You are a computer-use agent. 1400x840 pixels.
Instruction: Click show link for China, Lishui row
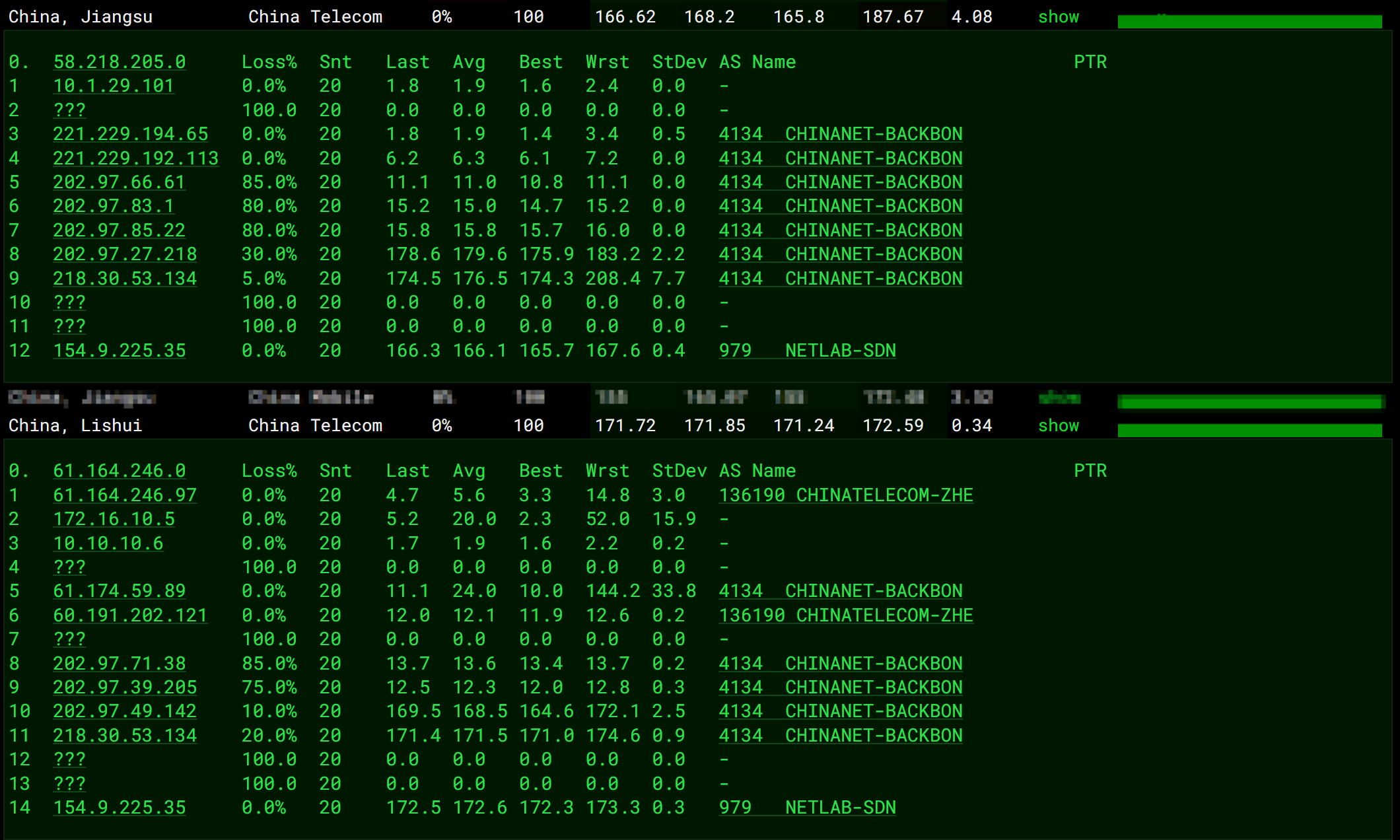pyautogui.click(x=1058, y=426)
